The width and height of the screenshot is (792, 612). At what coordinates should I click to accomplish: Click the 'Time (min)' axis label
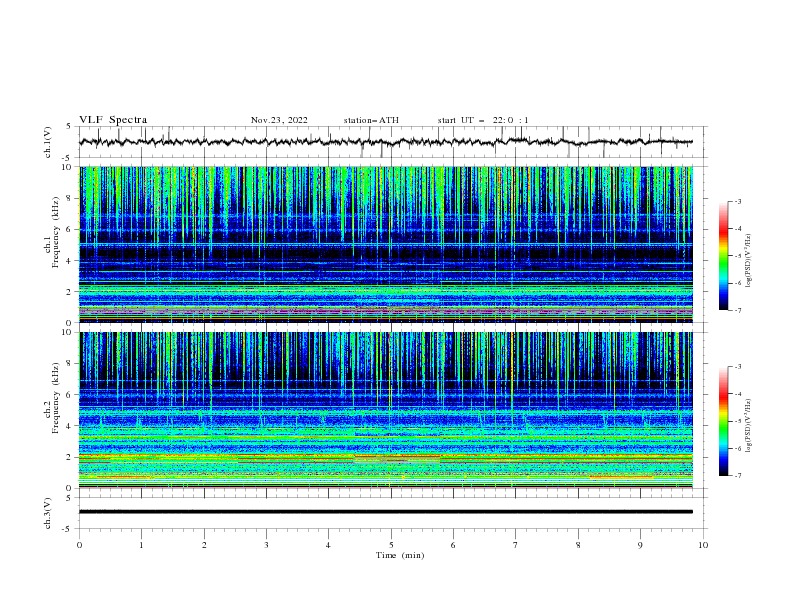(x=400, y=555)
